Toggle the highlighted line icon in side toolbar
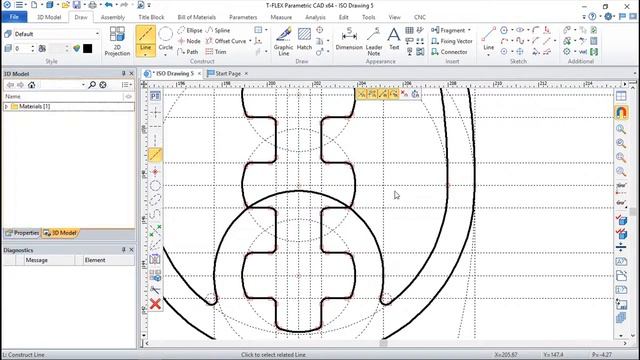 click(x=155, y=155)
